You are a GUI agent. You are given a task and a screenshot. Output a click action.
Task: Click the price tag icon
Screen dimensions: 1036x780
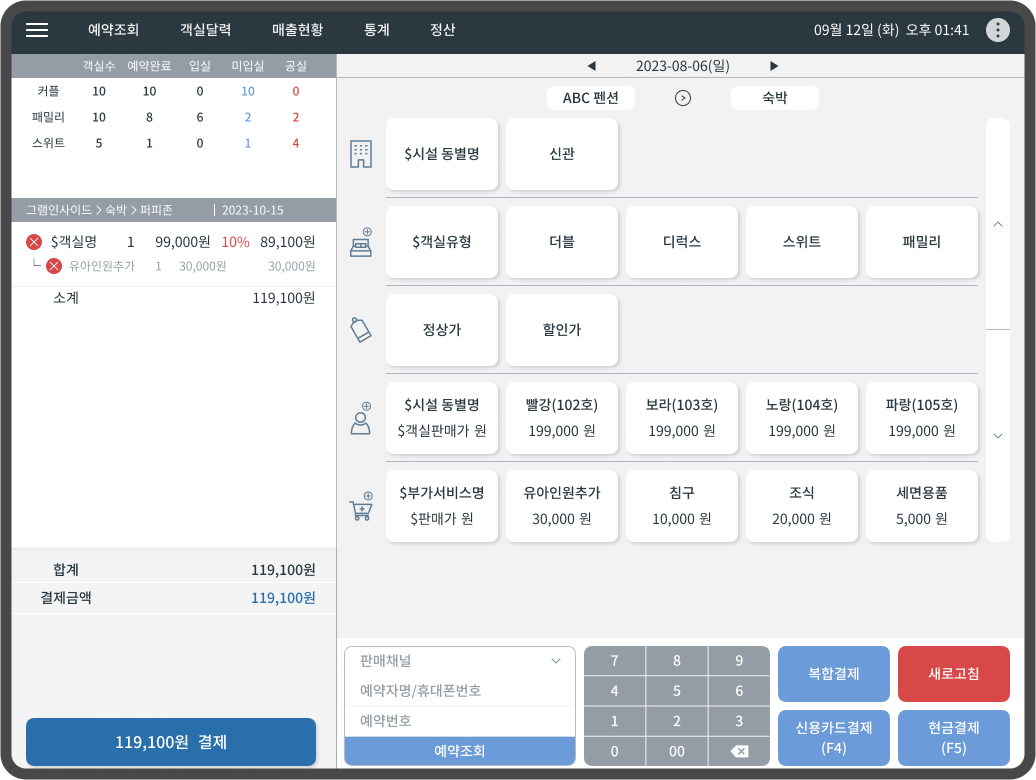click(360, 330)
